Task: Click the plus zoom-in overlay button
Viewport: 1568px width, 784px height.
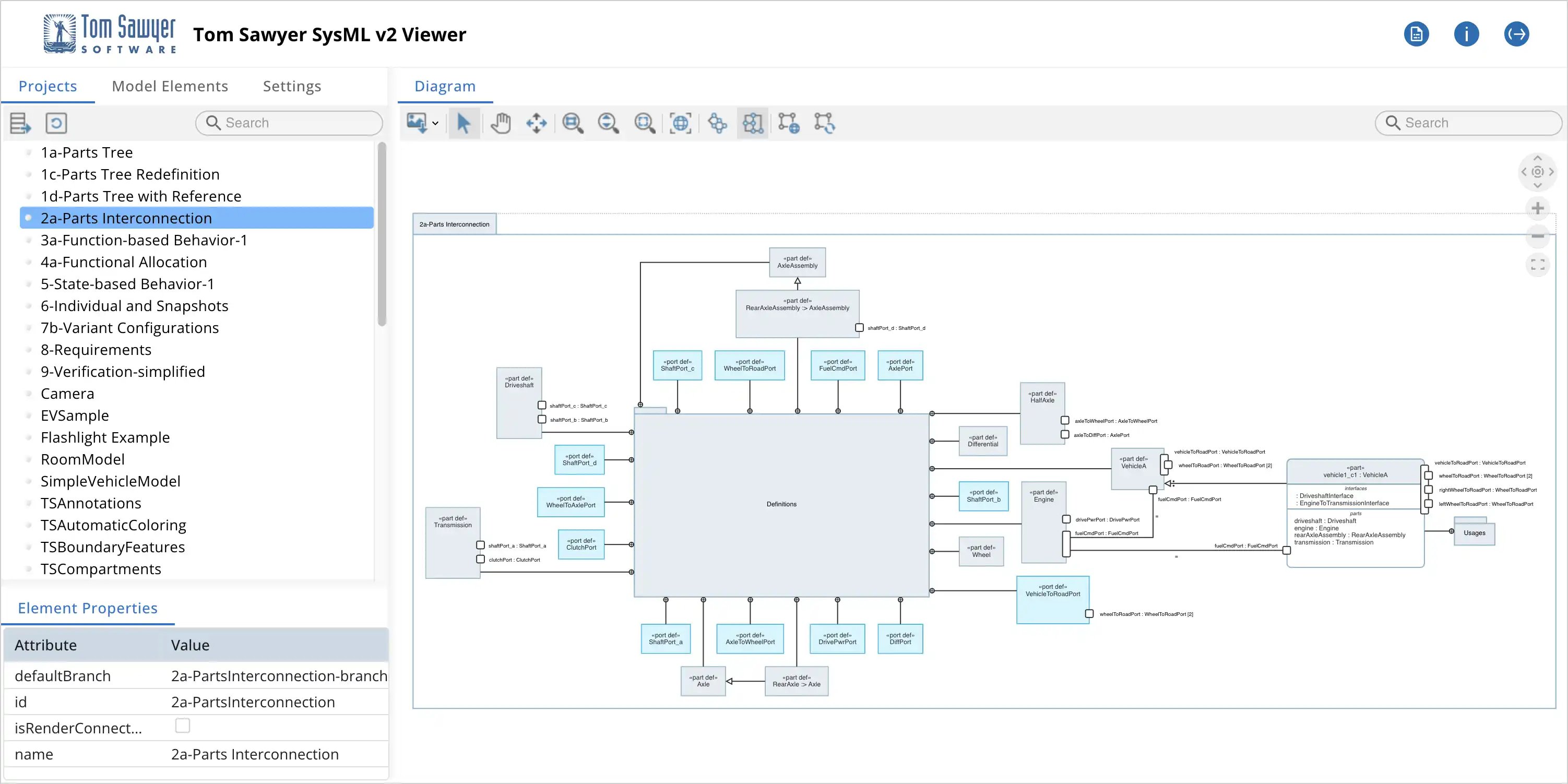Action: pyautogui.click(x=1538, y=208)
